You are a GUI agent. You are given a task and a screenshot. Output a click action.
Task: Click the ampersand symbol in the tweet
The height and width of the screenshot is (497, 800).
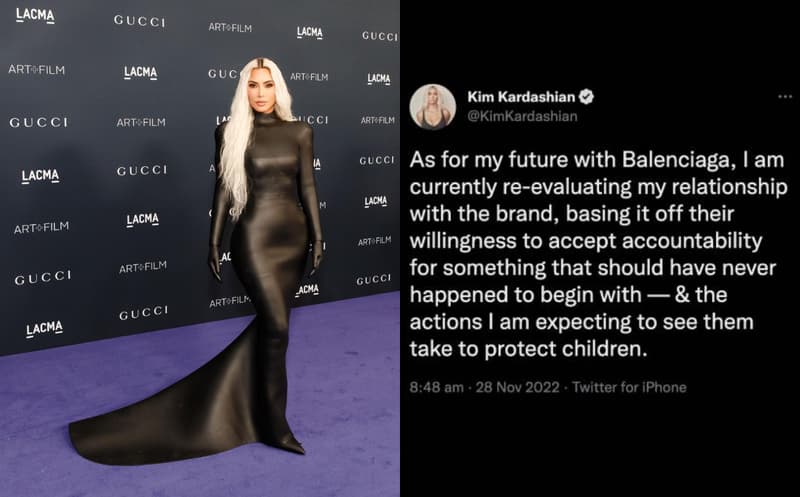click(x=683, y=295)
